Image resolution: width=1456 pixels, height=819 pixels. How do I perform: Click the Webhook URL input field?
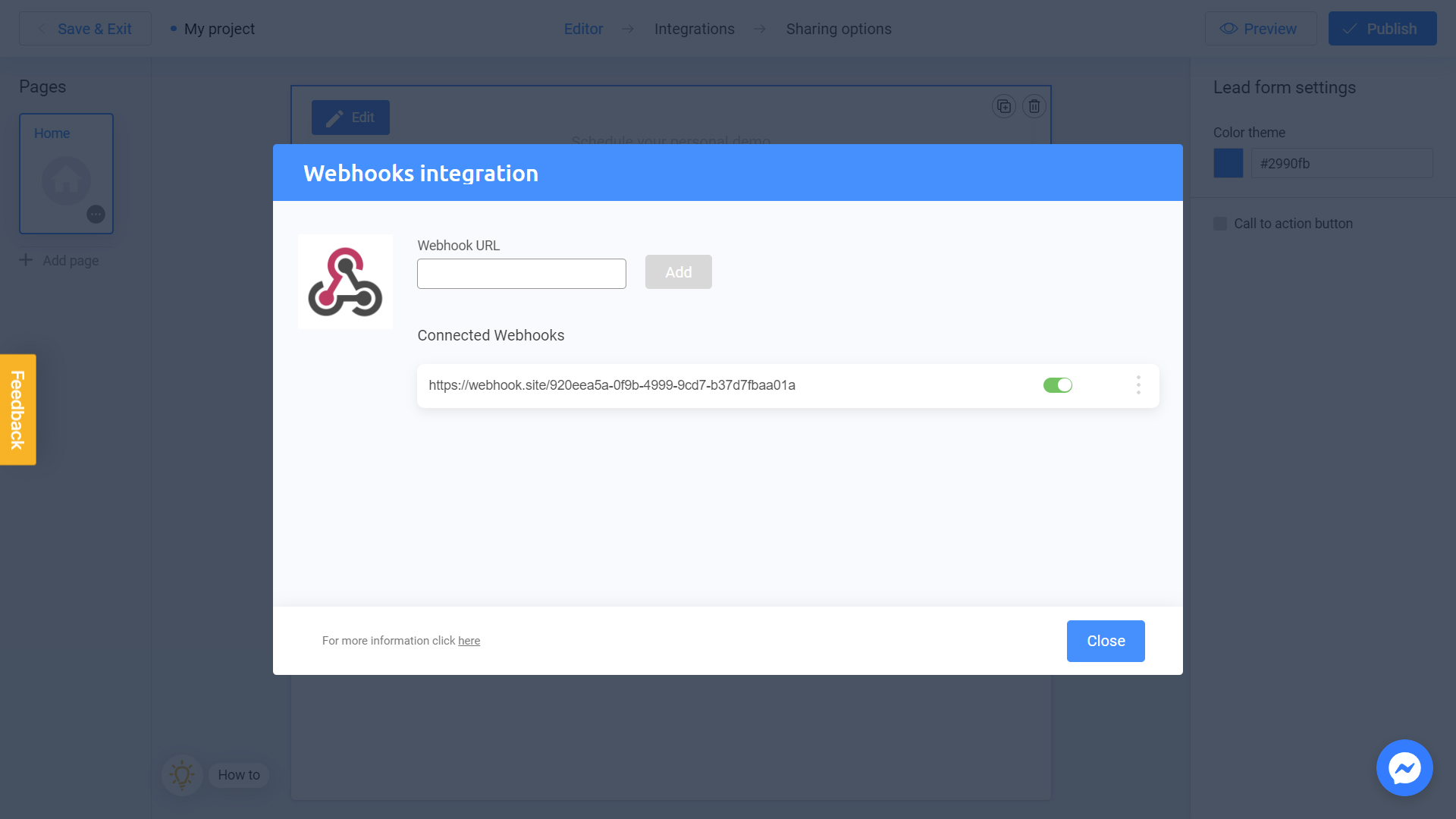(x=521, y=273)
